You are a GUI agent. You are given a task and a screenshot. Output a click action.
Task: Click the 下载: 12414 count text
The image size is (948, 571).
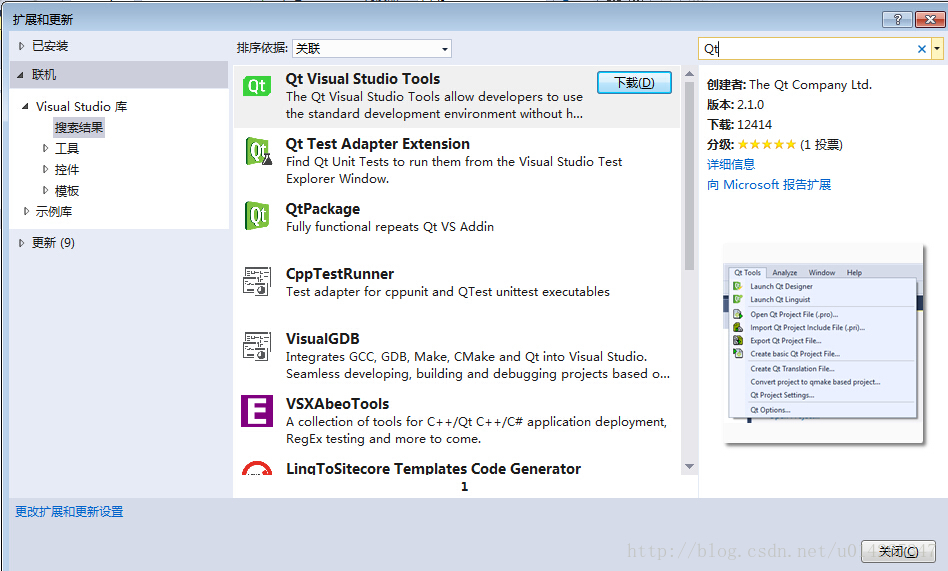pyautogui.click(x=739, y=125)
